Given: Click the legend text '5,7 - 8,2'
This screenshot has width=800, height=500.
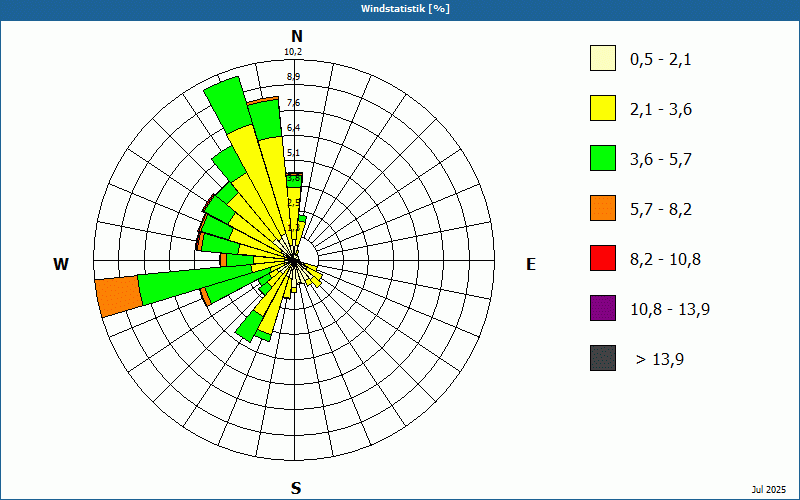Looking at the screenshot, I should (x=661, y=210).
